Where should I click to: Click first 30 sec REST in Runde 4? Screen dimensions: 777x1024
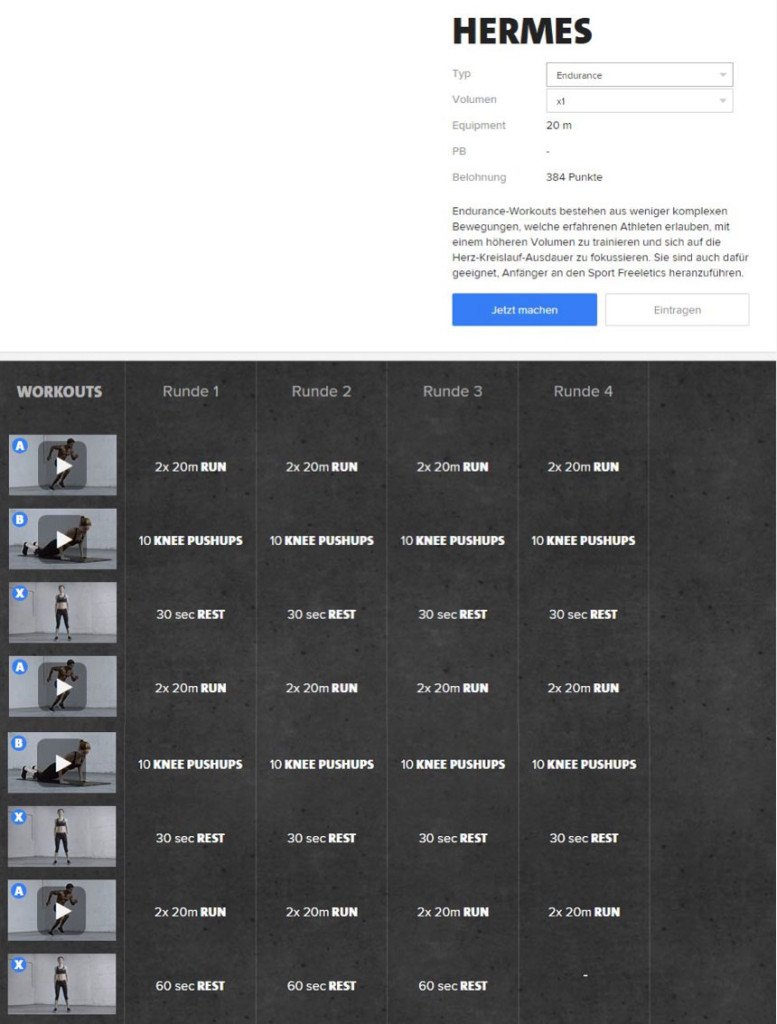pyautogui.click(x=583, y=615)
